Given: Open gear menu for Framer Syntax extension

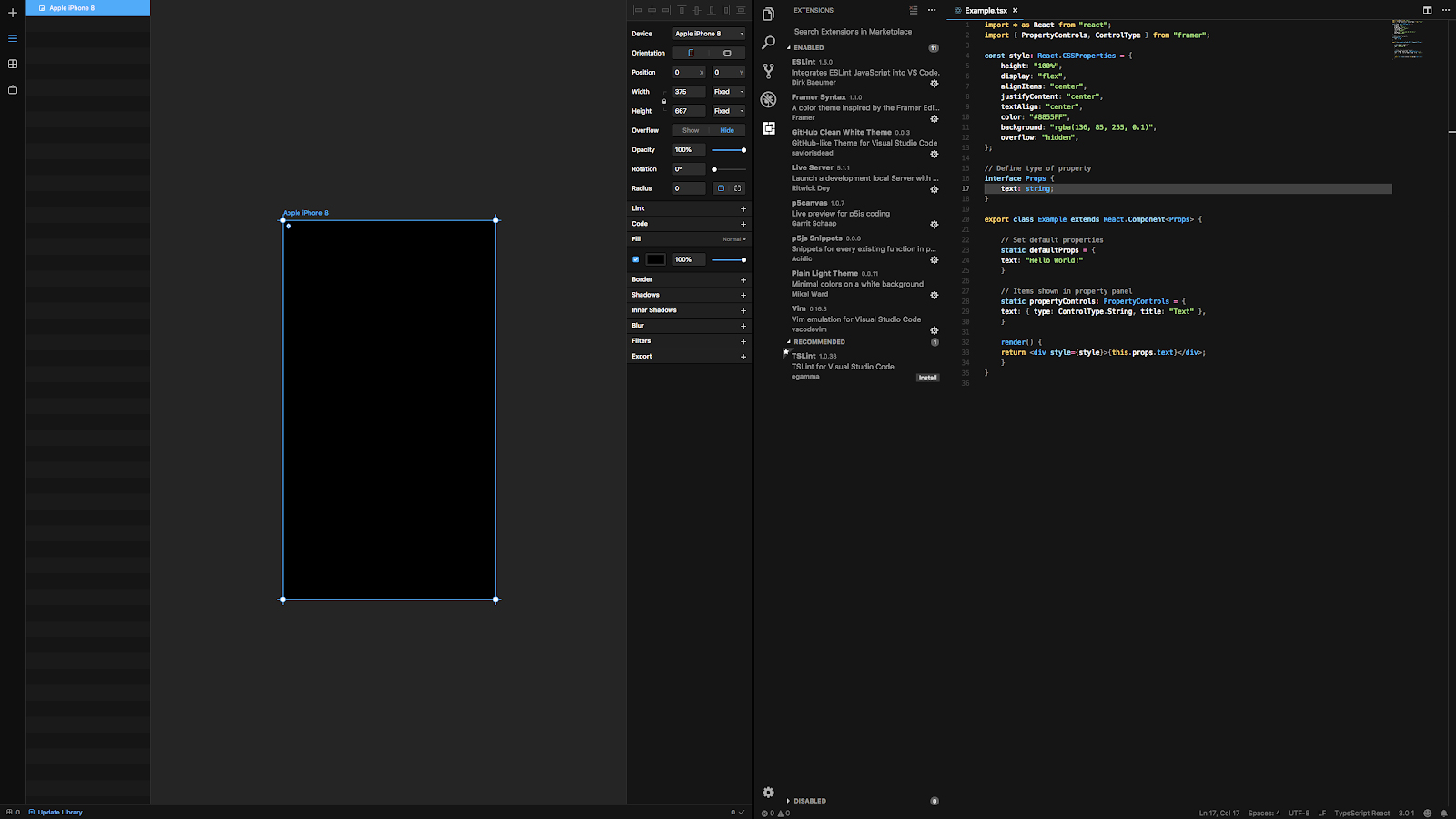Looking at the screenshot, I should pyautogui.click(x=934, y=118).
